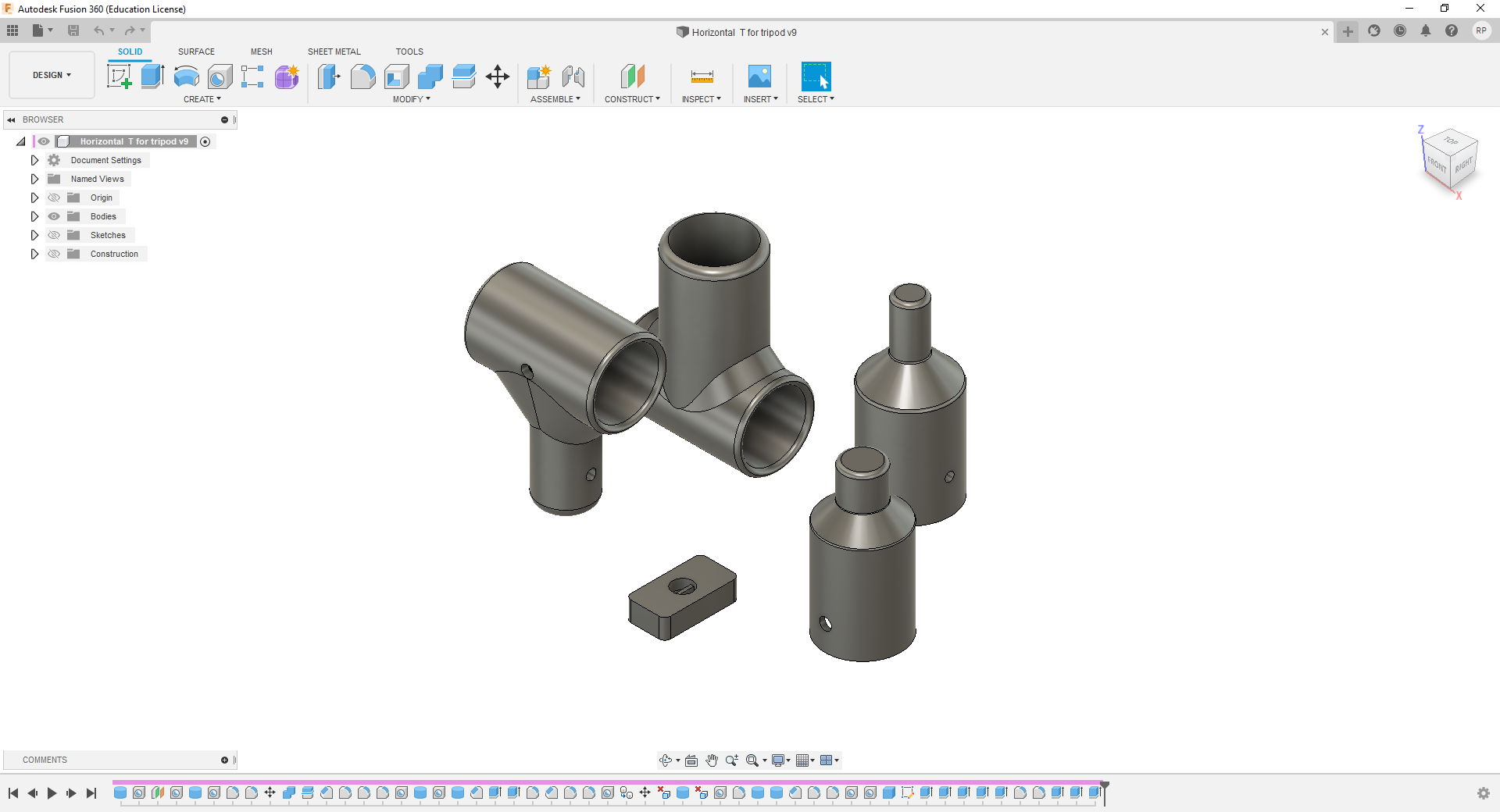Screen dimensions: 1500x812
Task: Expand Document Settings in browser
Action: click(34, 160)
